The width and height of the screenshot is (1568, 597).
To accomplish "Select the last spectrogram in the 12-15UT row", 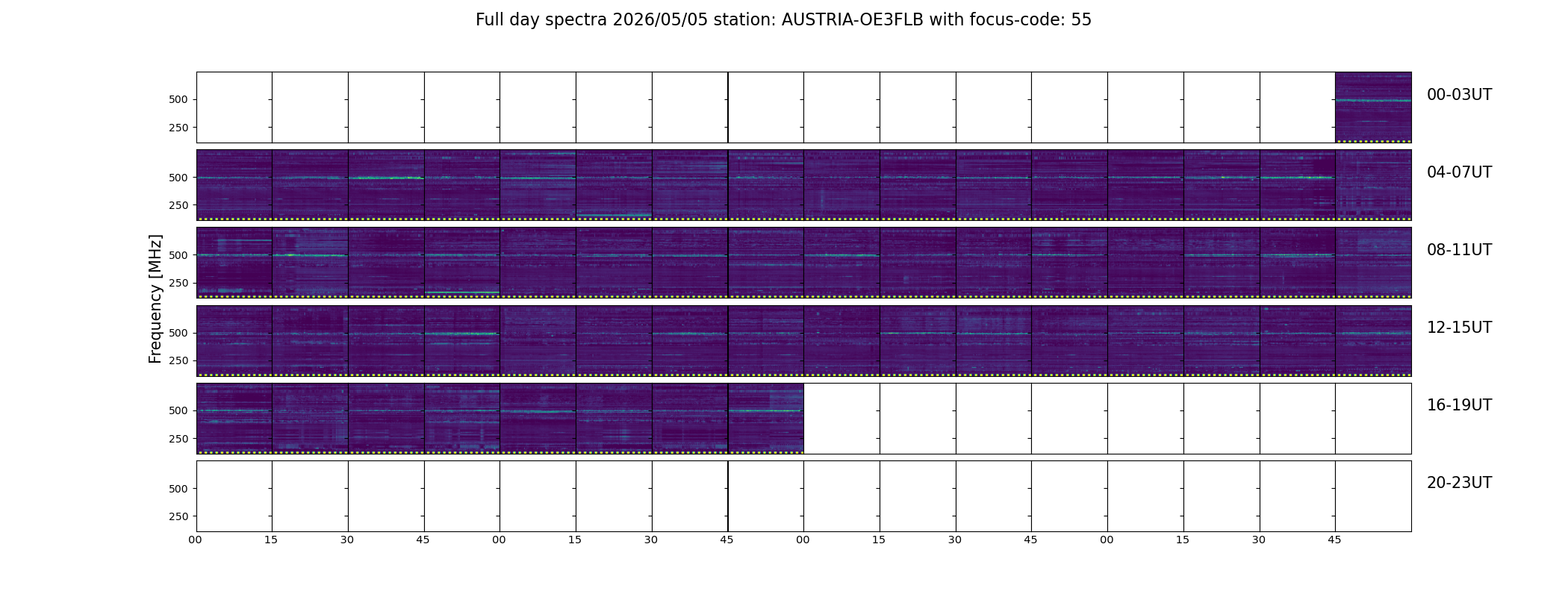I will [1373, 340].
